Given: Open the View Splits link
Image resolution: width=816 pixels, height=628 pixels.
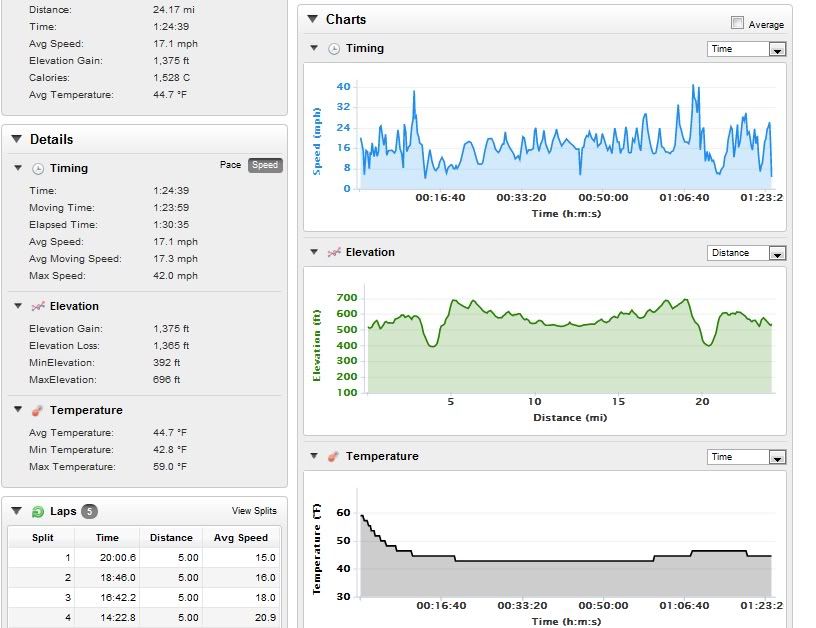Looking at the screenshot, I should click(x=254, y=511).
